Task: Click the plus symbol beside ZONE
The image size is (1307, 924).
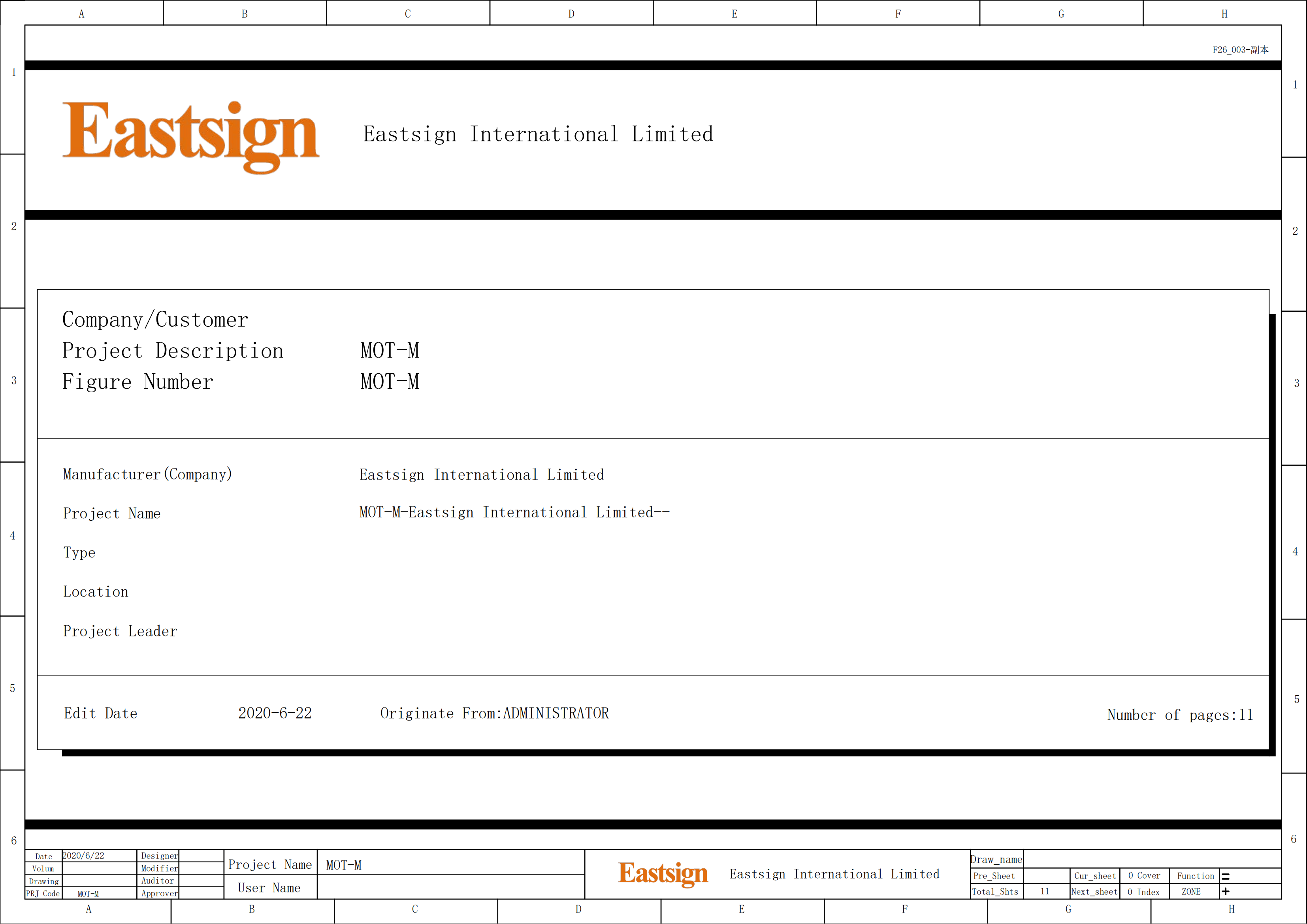Action: pos(1226,892)
